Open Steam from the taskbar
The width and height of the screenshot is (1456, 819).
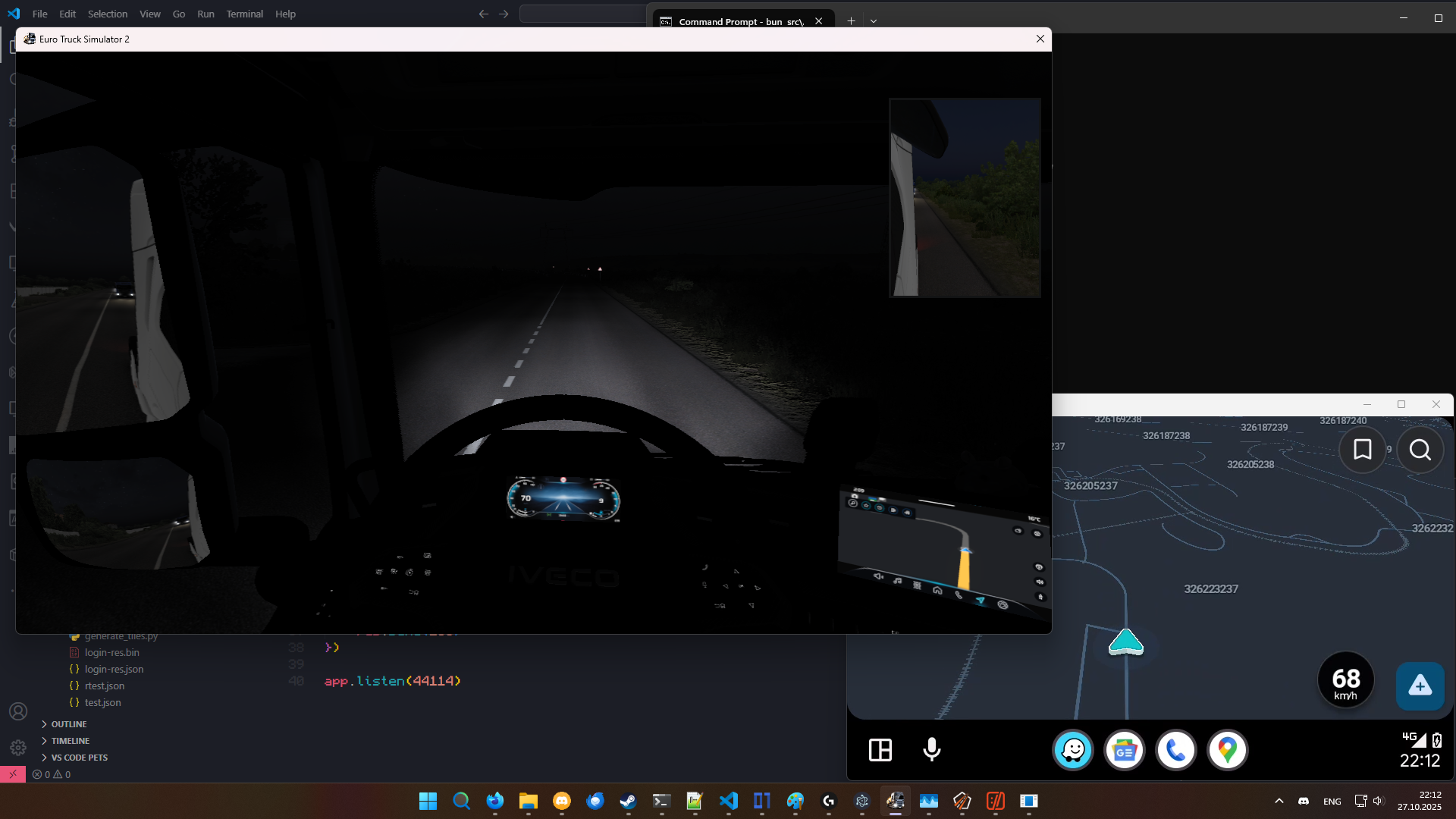coord(628,801)
